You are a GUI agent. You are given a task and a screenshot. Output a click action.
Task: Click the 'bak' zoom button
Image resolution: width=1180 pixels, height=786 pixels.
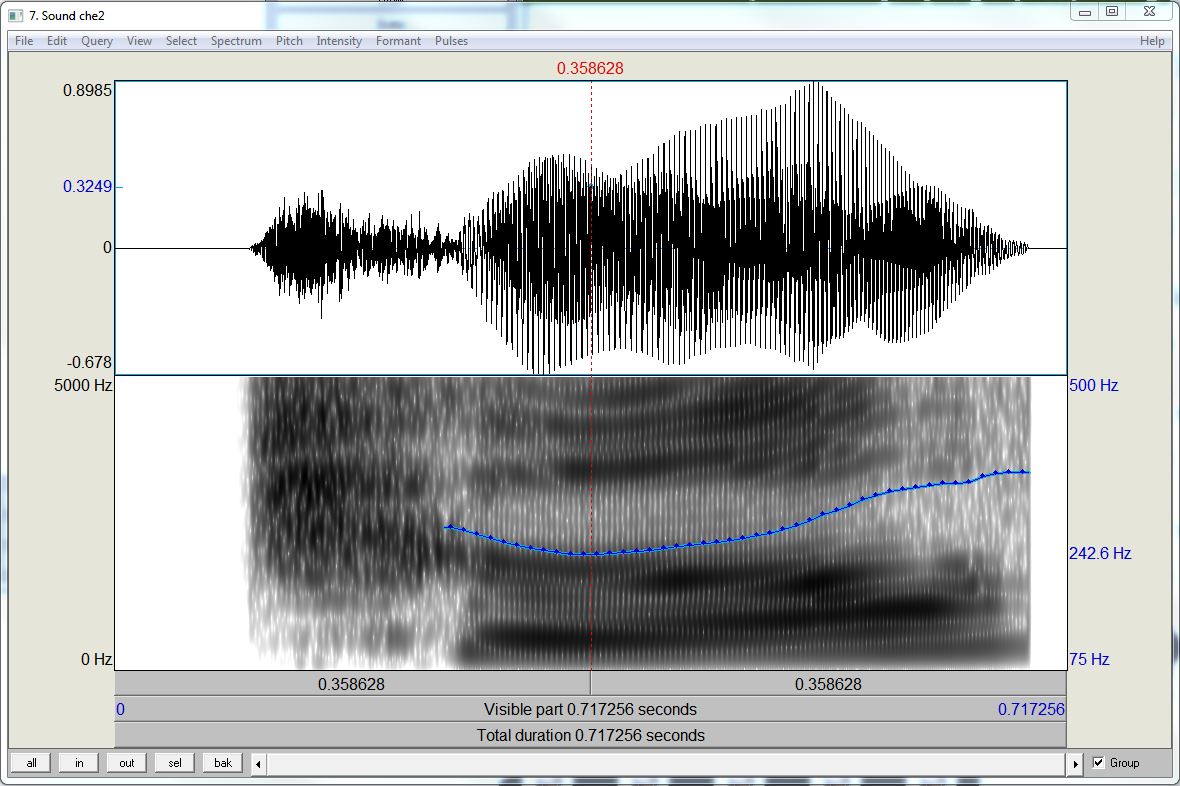223,763
